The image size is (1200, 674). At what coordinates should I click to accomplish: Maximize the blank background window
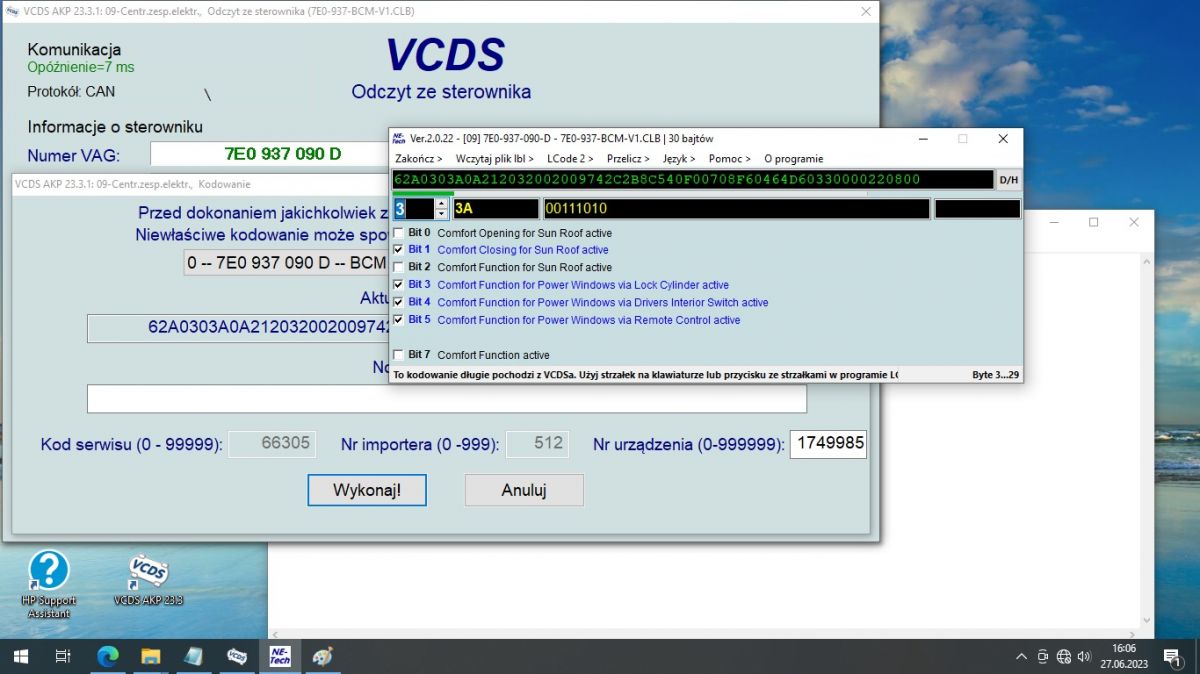click(x=1093, y=222)
